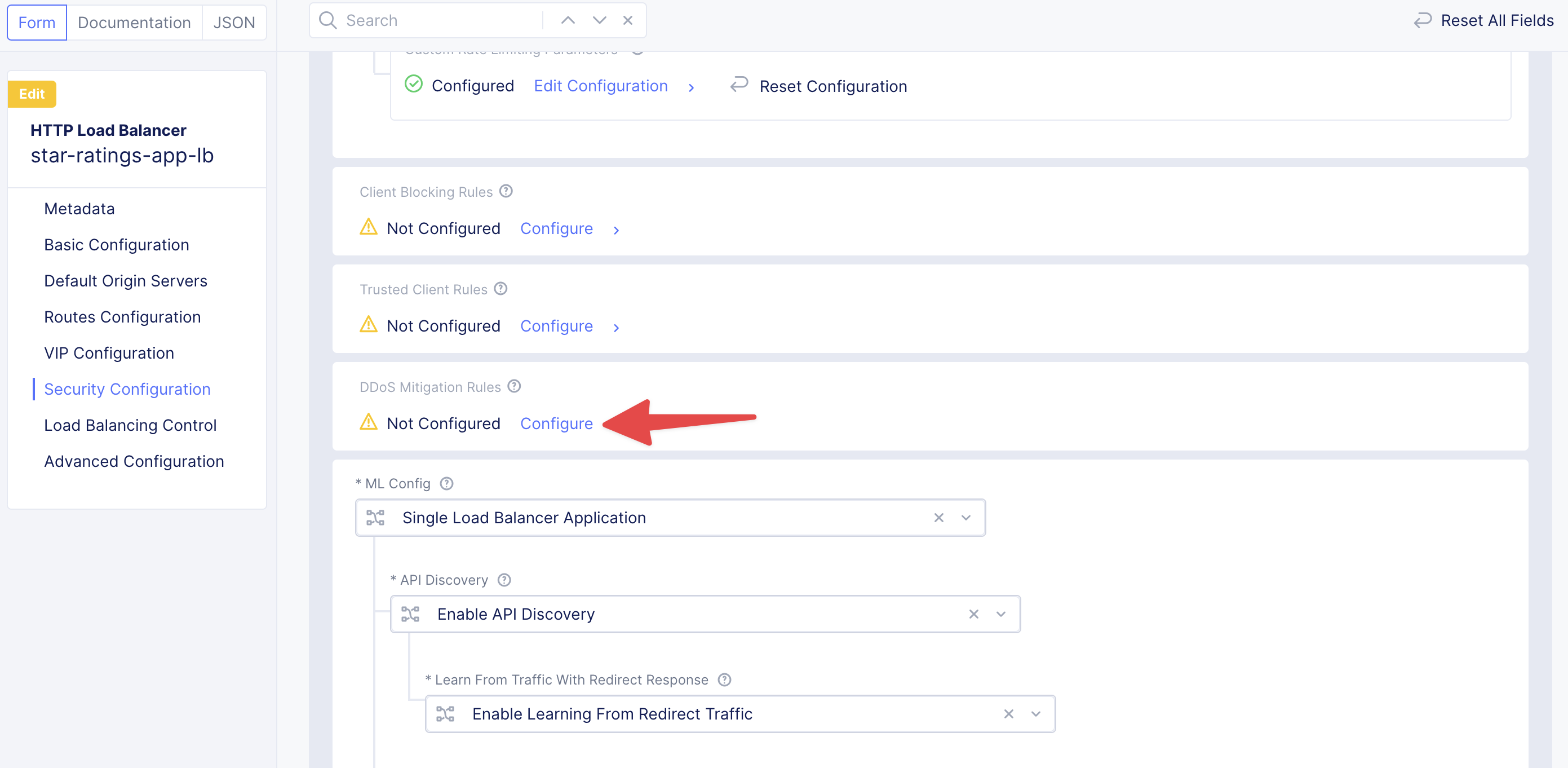The width and height of the screenshot is (1568, 768).
Task: Switch to the Documentation tab
Action: pos(134,23)
